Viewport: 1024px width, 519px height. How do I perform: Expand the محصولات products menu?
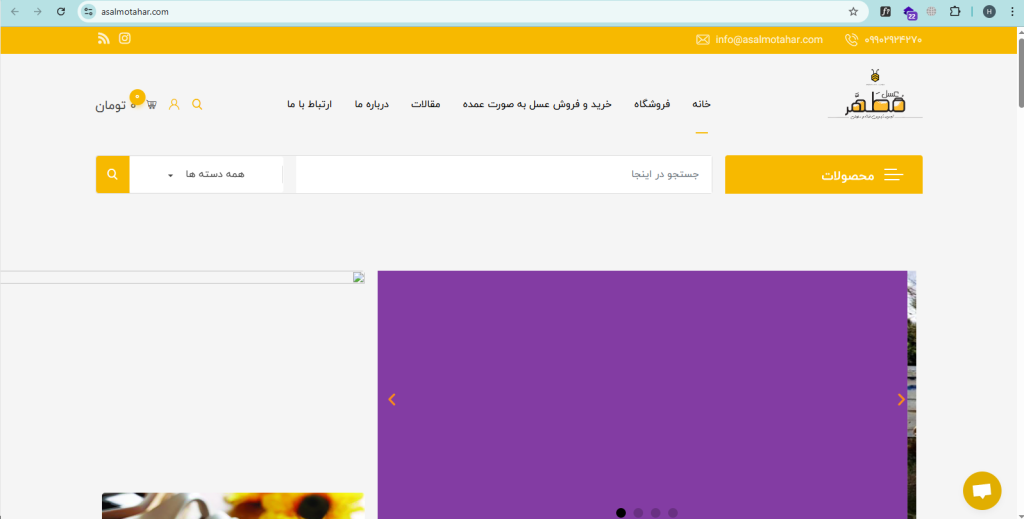[x=823, y=175]
